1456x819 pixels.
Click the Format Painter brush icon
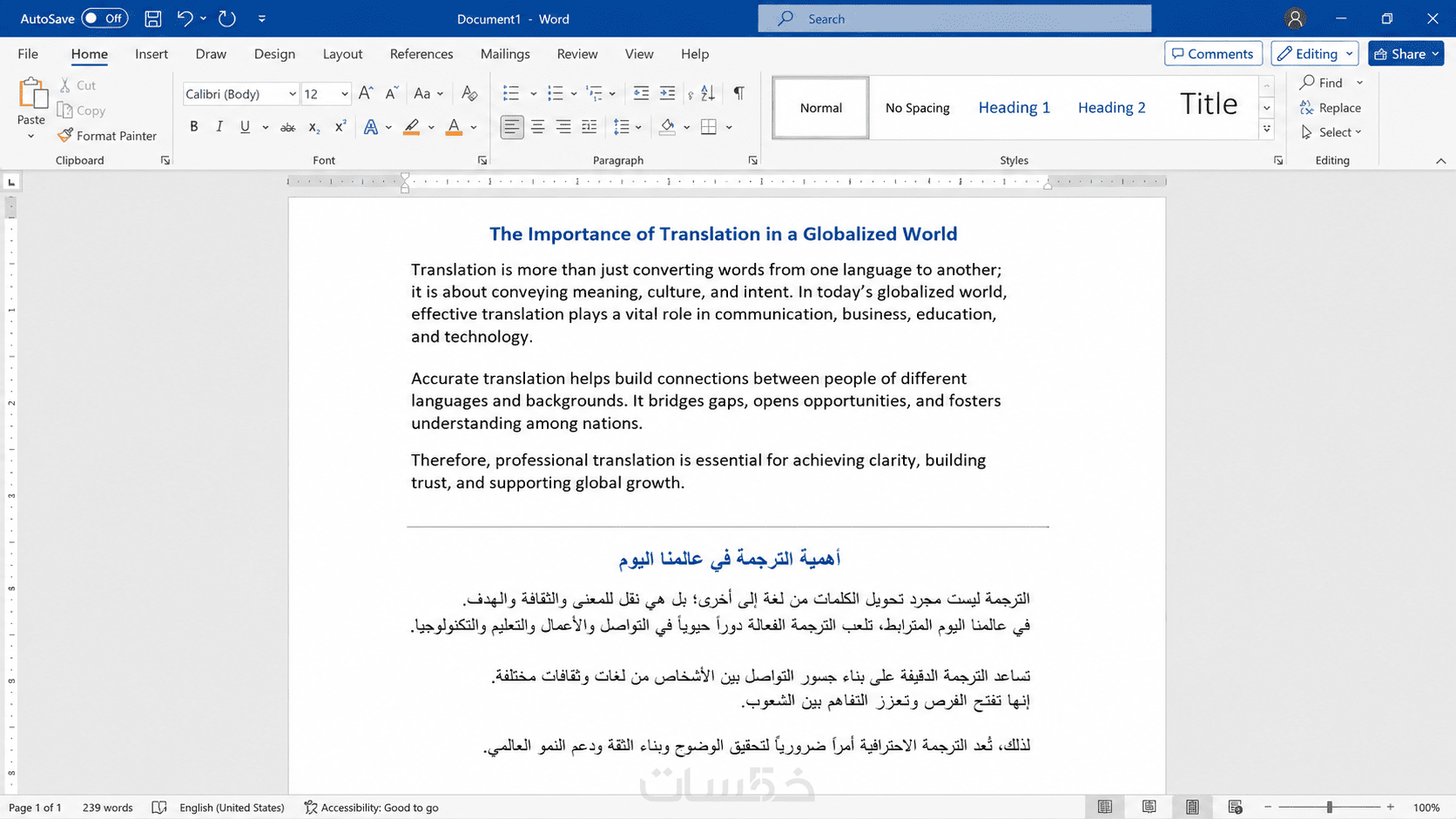click(x=65, y=136)
